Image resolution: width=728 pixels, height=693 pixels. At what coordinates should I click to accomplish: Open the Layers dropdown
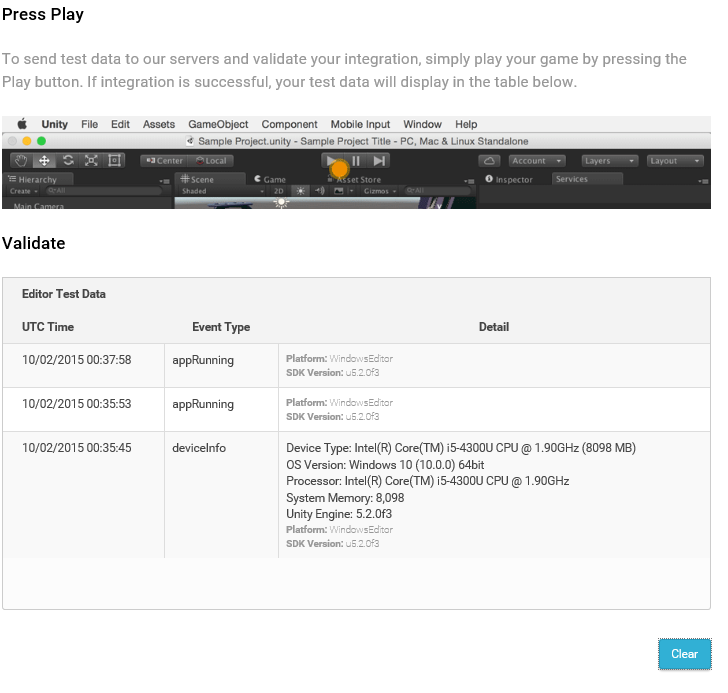coord(610,161)
